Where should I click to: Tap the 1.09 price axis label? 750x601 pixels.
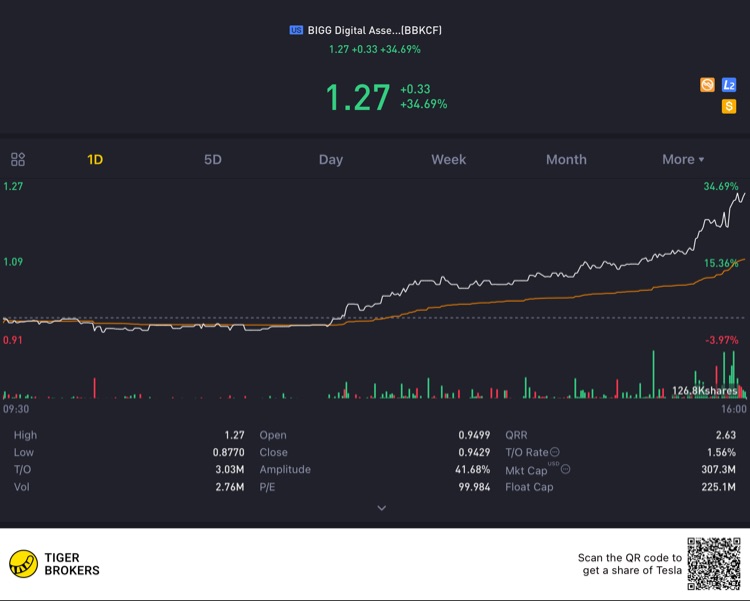(13, 262)
